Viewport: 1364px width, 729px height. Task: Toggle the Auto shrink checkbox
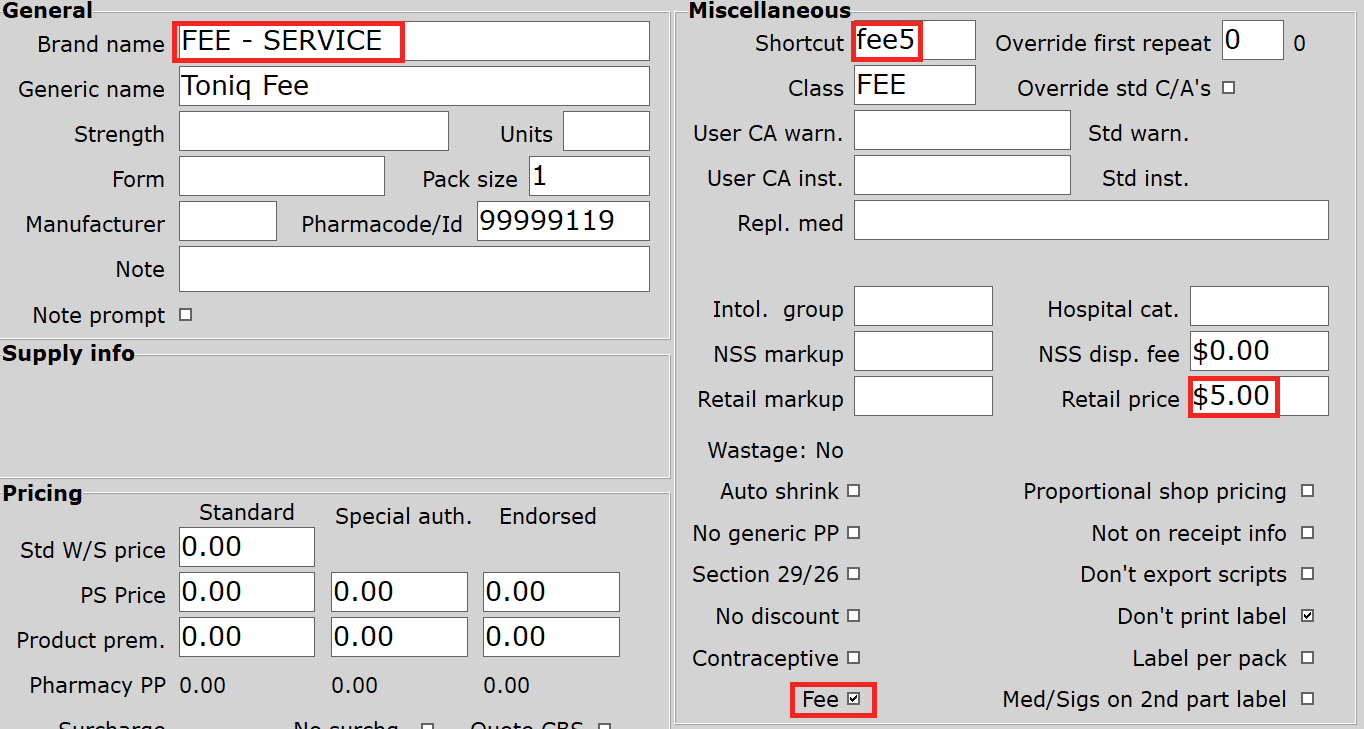(853, 491)
